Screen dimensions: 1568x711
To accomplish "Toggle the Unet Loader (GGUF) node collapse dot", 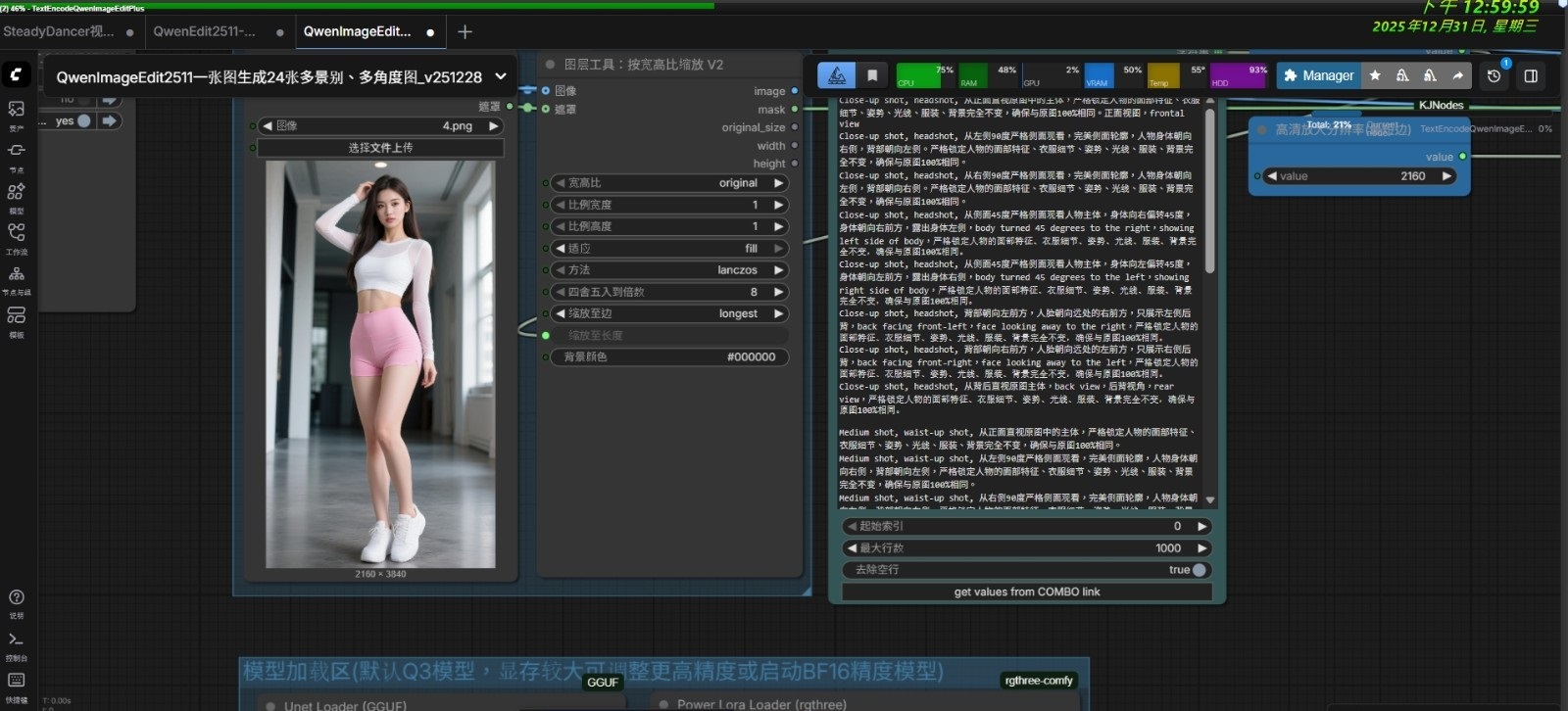I will point(270,705).
